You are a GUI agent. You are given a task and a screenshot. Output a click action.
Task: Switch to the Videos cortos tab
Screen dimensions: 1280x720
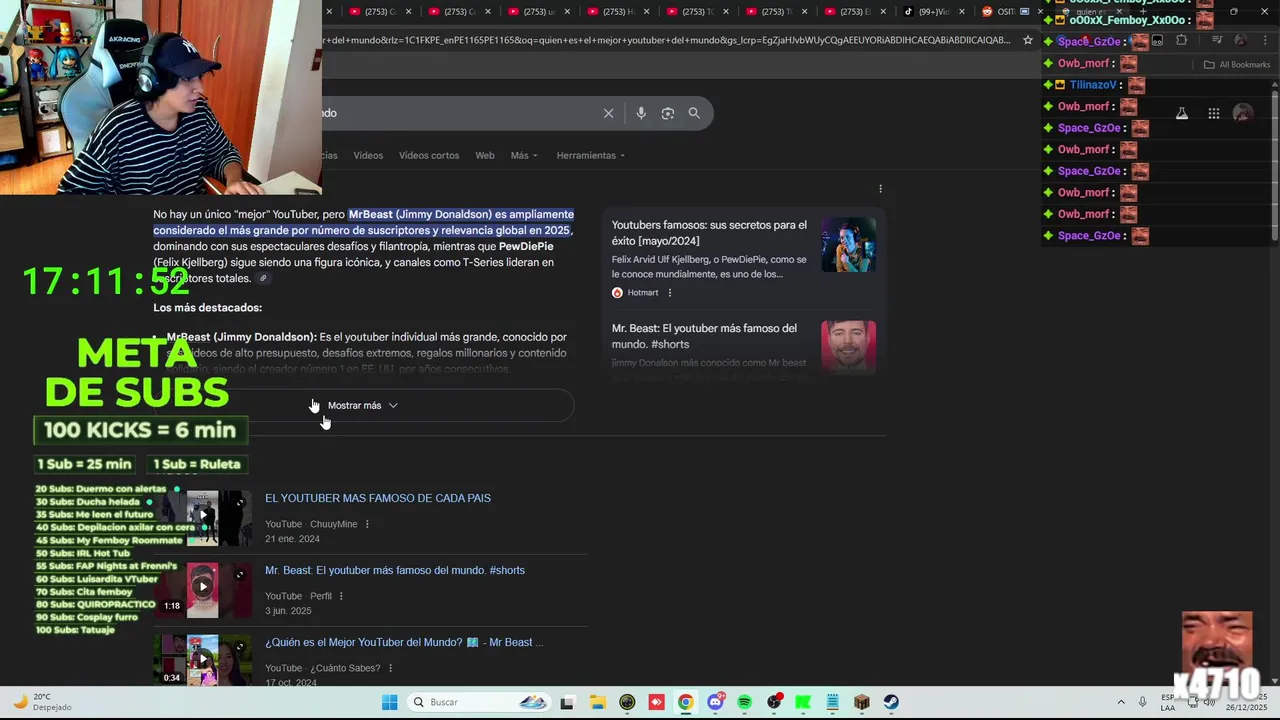point(429,155)
